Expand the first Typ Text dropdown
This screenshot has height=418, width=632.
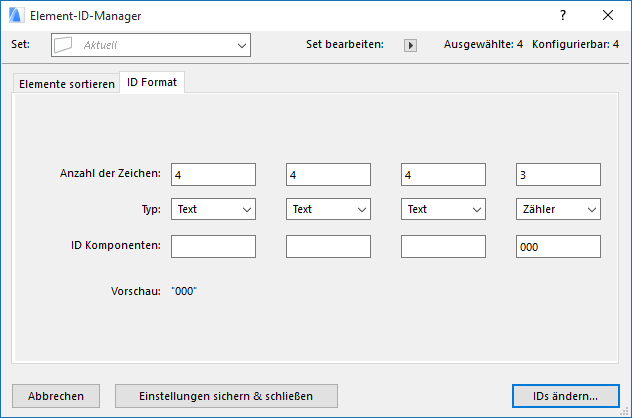[x=213, y=209]
